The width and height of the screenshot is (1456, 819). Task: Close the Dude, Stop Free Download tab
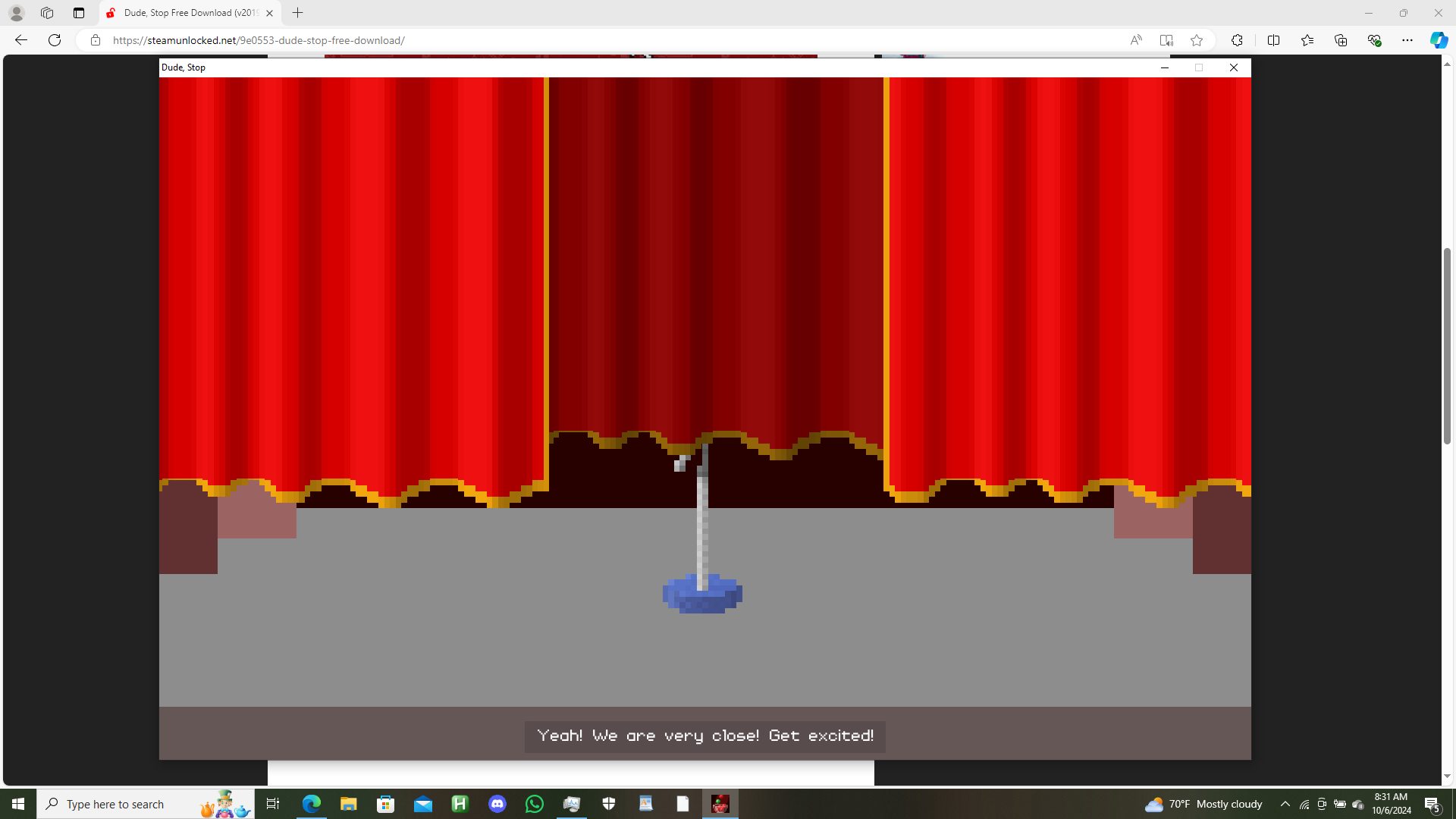click(x=269, y=13)
